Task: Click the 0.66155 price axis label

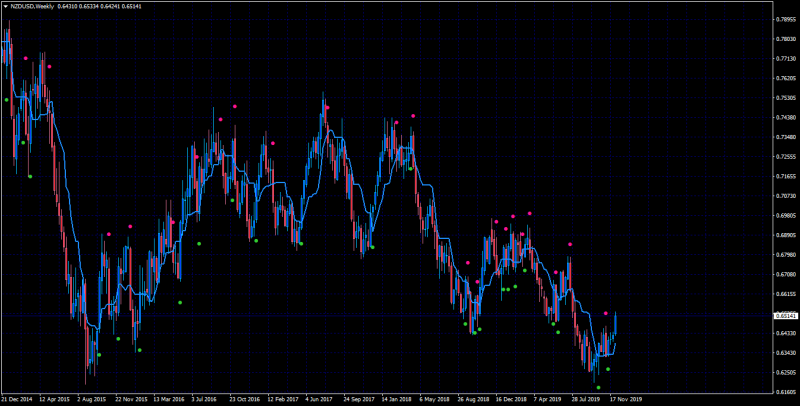Action: [786, 294]
